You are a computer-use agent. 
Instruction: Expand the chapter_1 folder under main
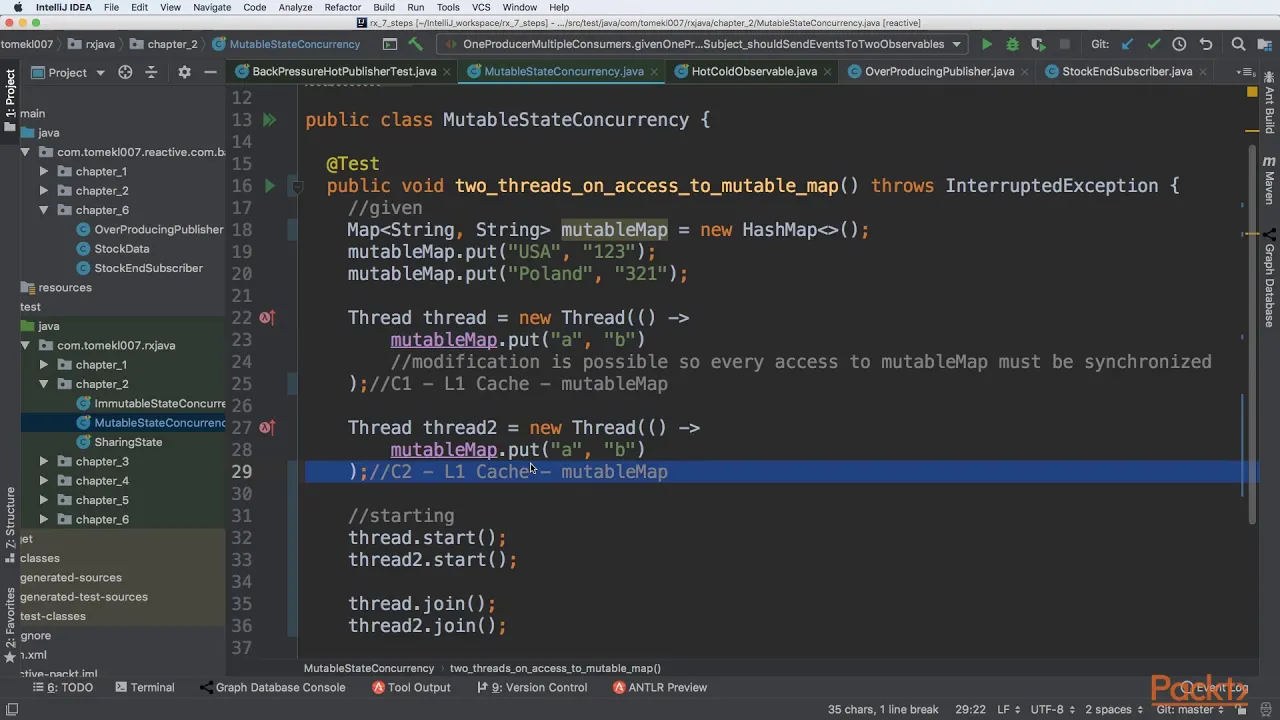click(x=44, y=172)
